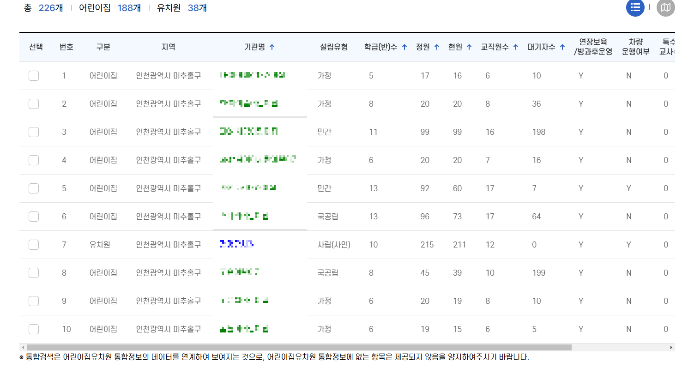Check the row 8 selection checkbox

point(33,272)
